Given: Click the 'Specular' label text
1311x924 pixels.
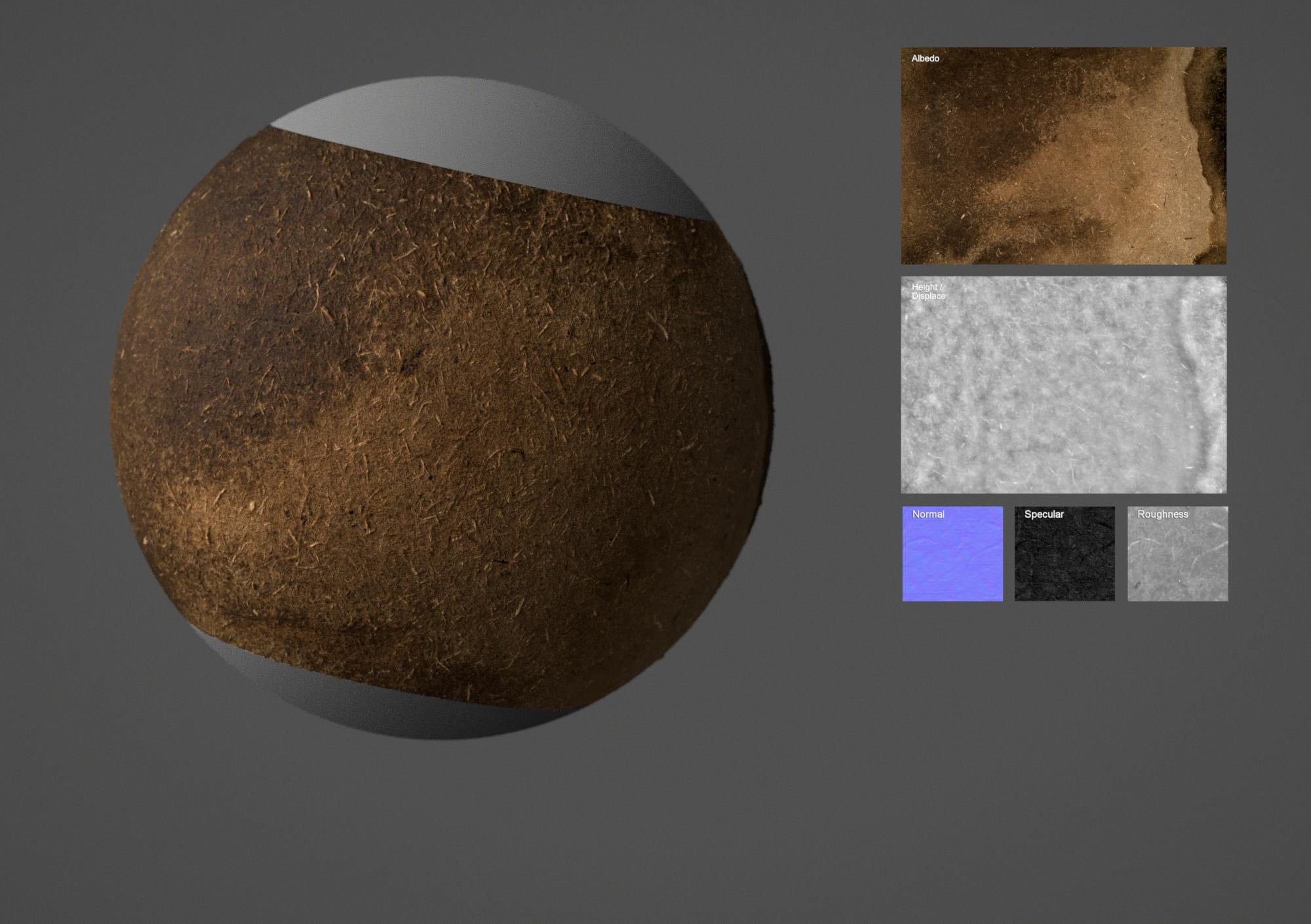Looking at the screenshot, I should click(1044, 514).
